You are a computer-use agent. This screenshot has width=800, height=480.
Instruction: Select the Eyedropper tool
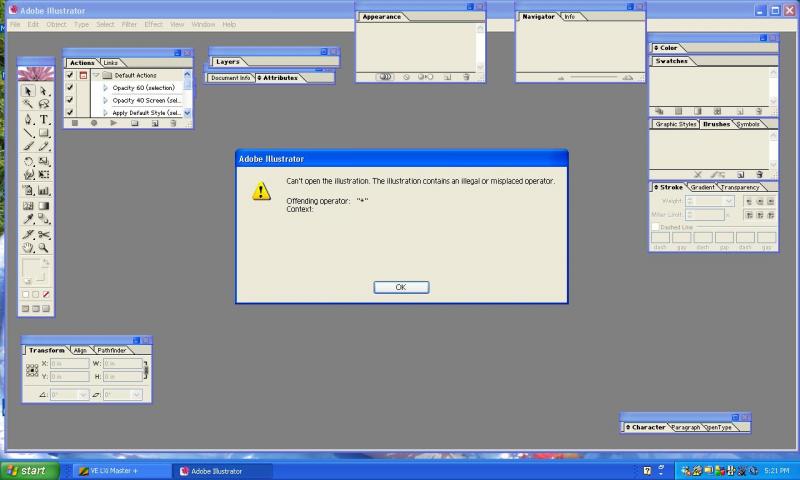(x=28, y=219)
